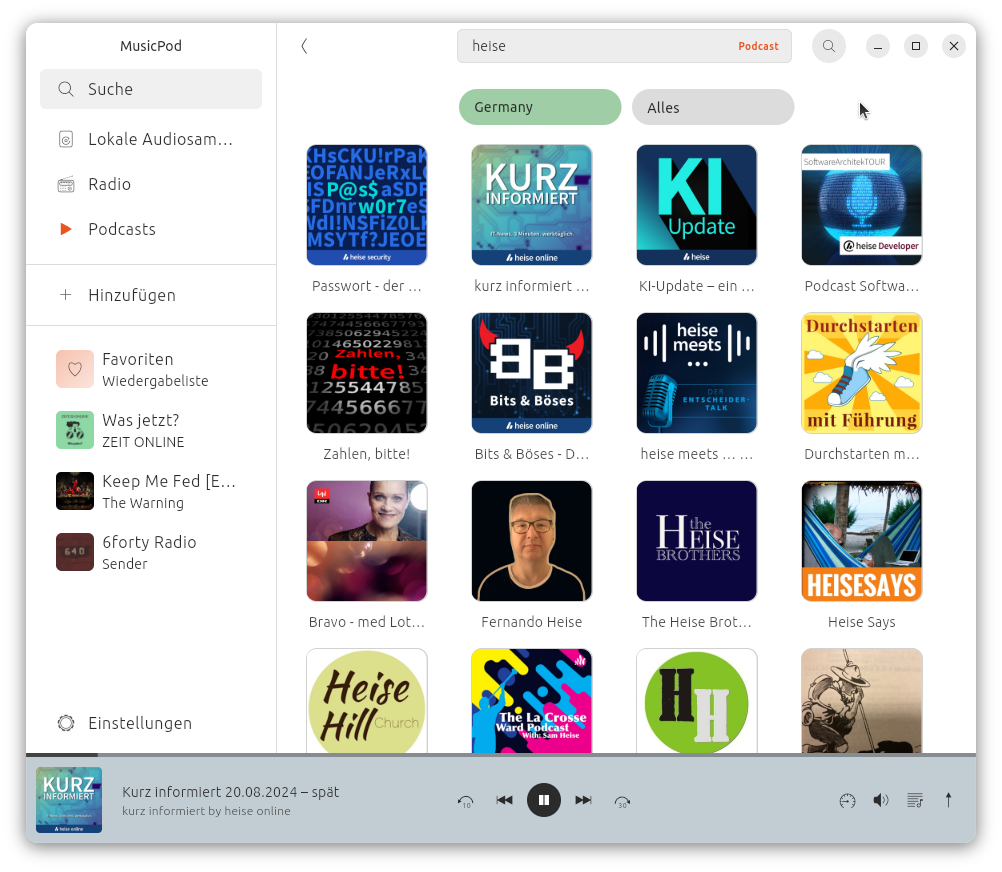
Task: Open Was jetzt? by ZEIT ONLINE
Action: coord(151,430)
